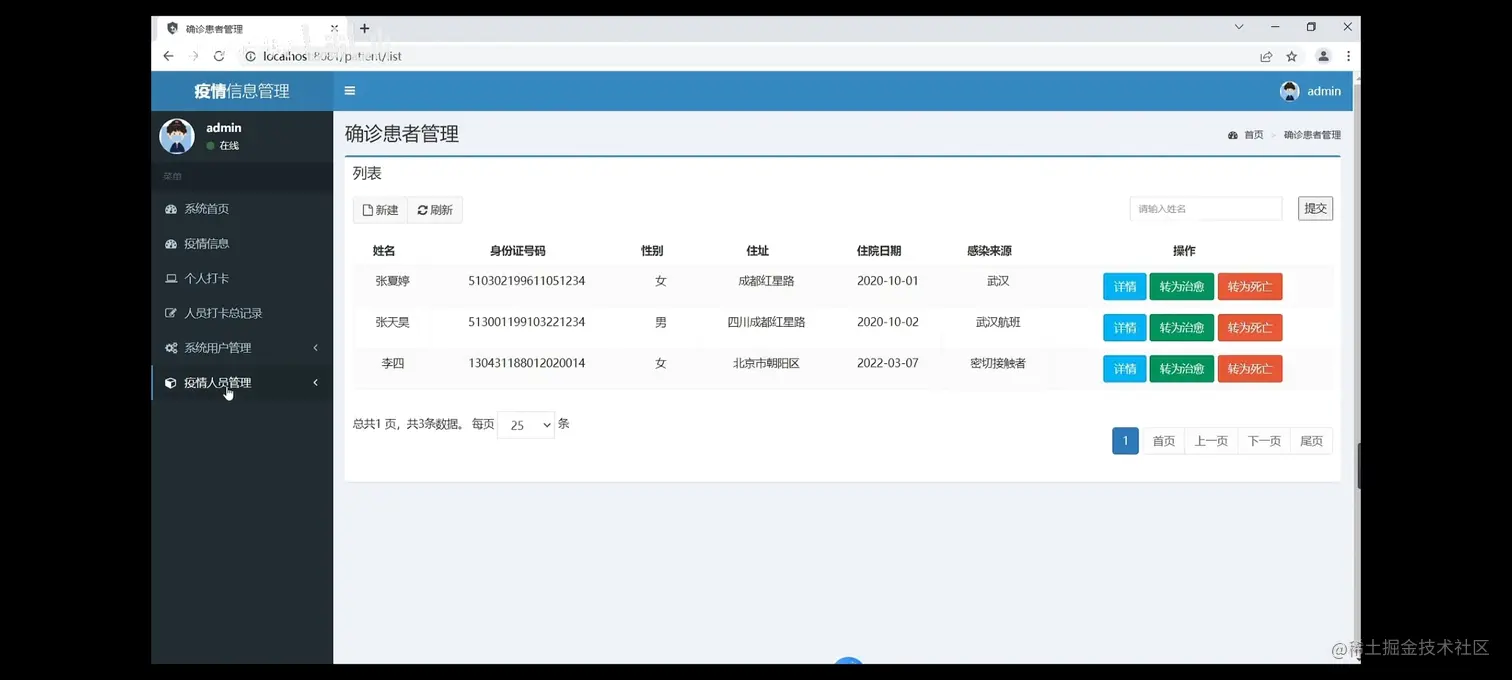Click the 上一页 pagination button
1512x680 pixels.
(1211, 441)
